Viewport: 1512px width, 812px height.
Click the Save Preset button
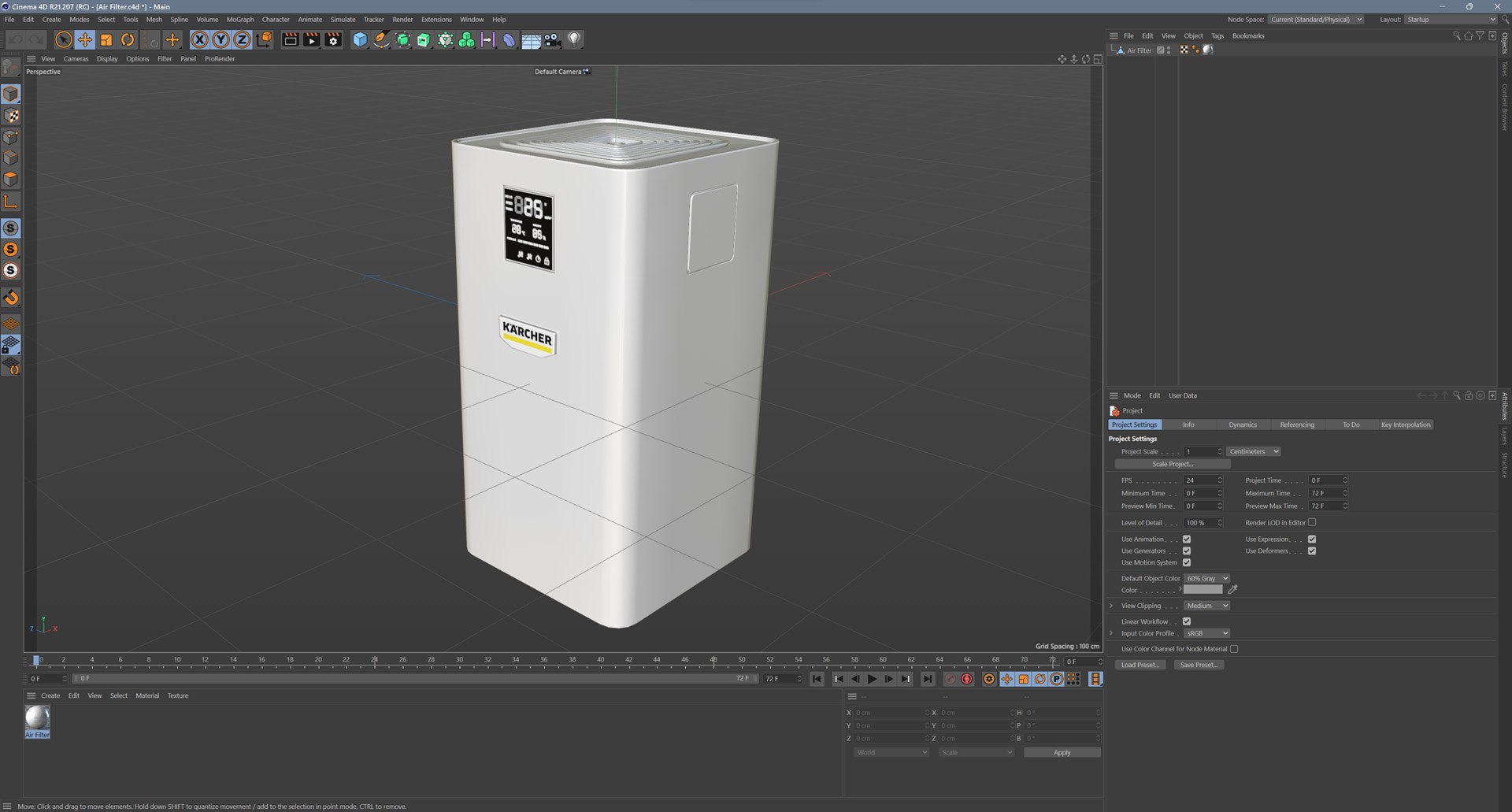(1199, 666)
